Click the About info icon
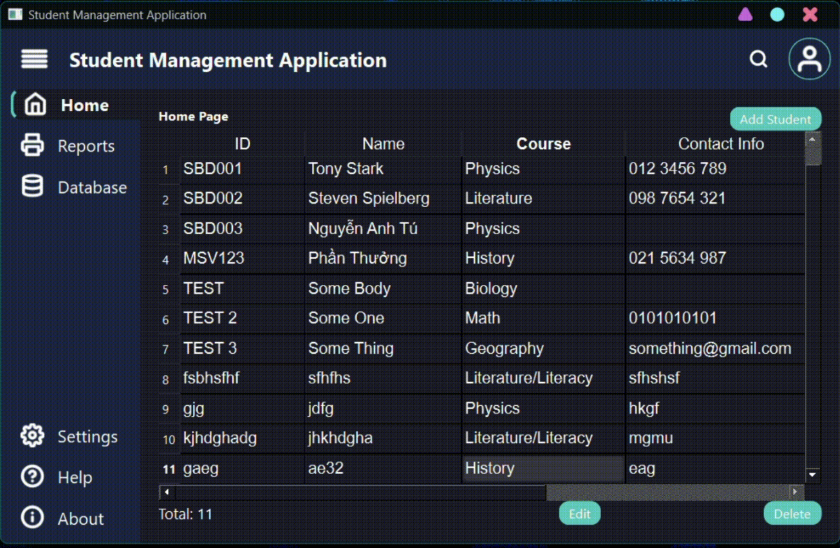The image size is (840, 548). click(x=32, y=517)
